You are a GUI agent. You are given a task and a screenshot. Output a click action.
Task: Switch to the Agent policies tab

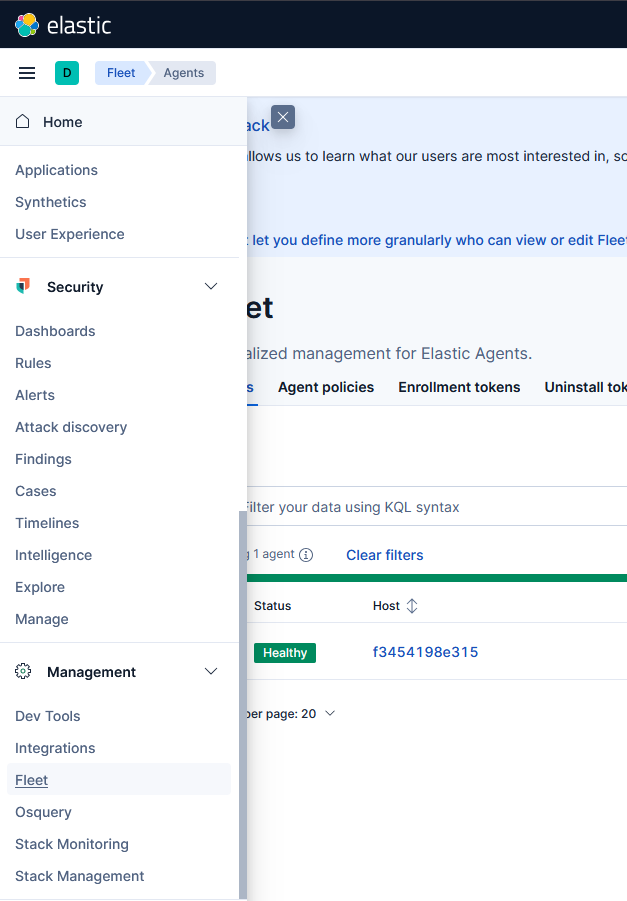[326, 387]
